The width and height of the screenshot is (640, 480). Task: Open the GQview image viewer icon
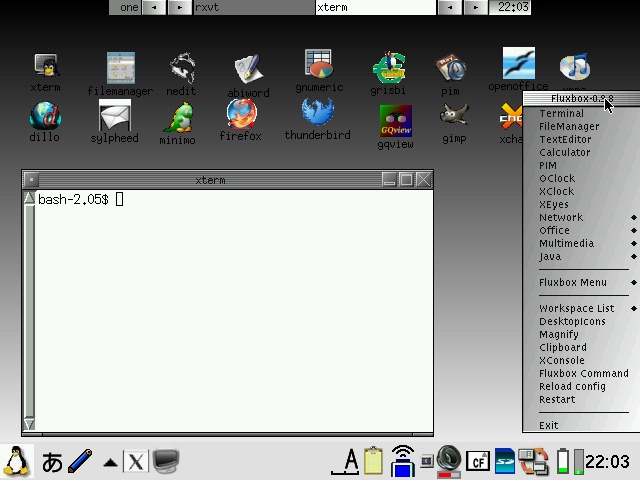coord(395,123)
